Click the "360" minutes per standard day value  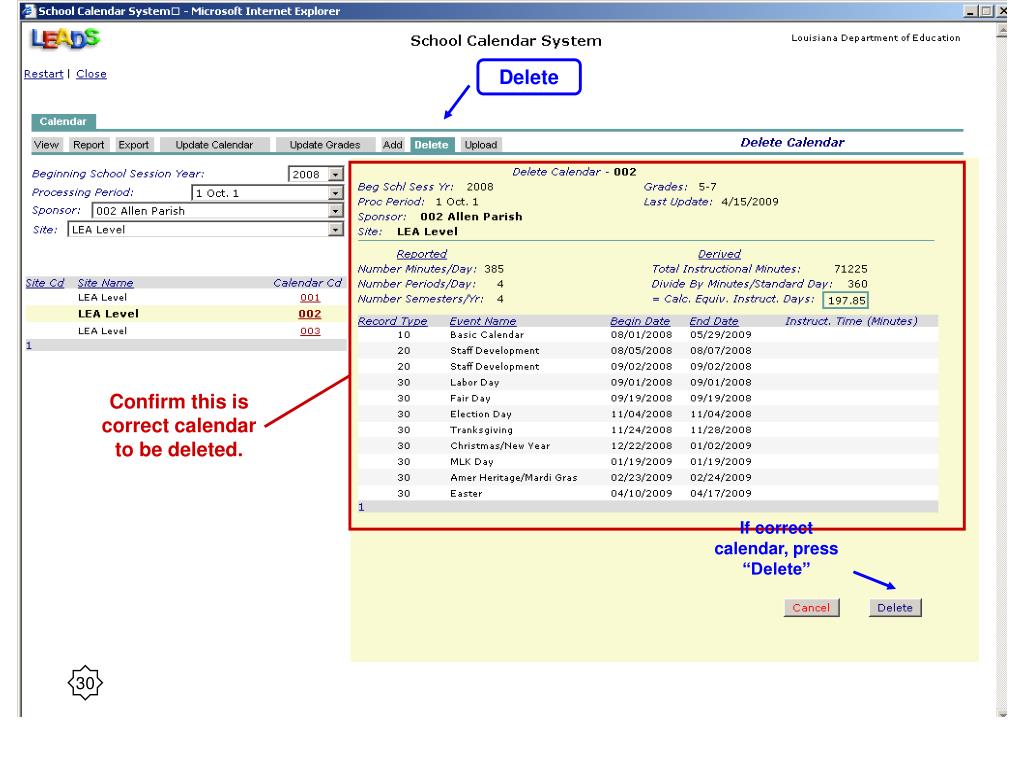click(857, 284)
